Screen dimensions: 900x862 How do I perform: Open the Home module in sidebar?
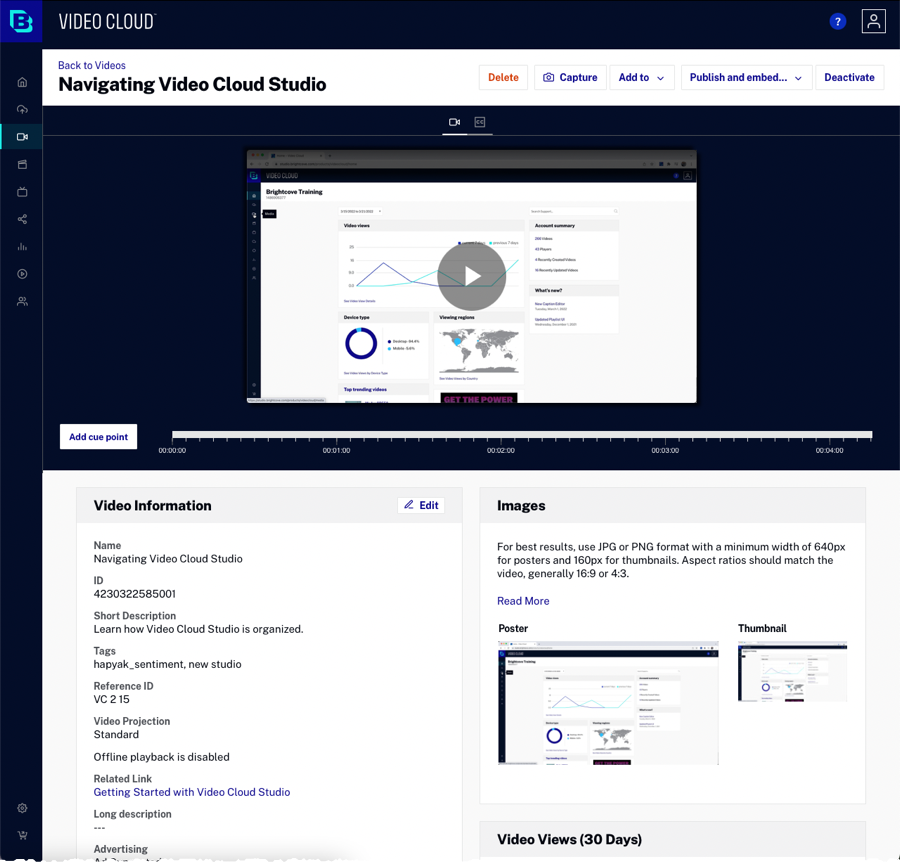click(22, 82)
